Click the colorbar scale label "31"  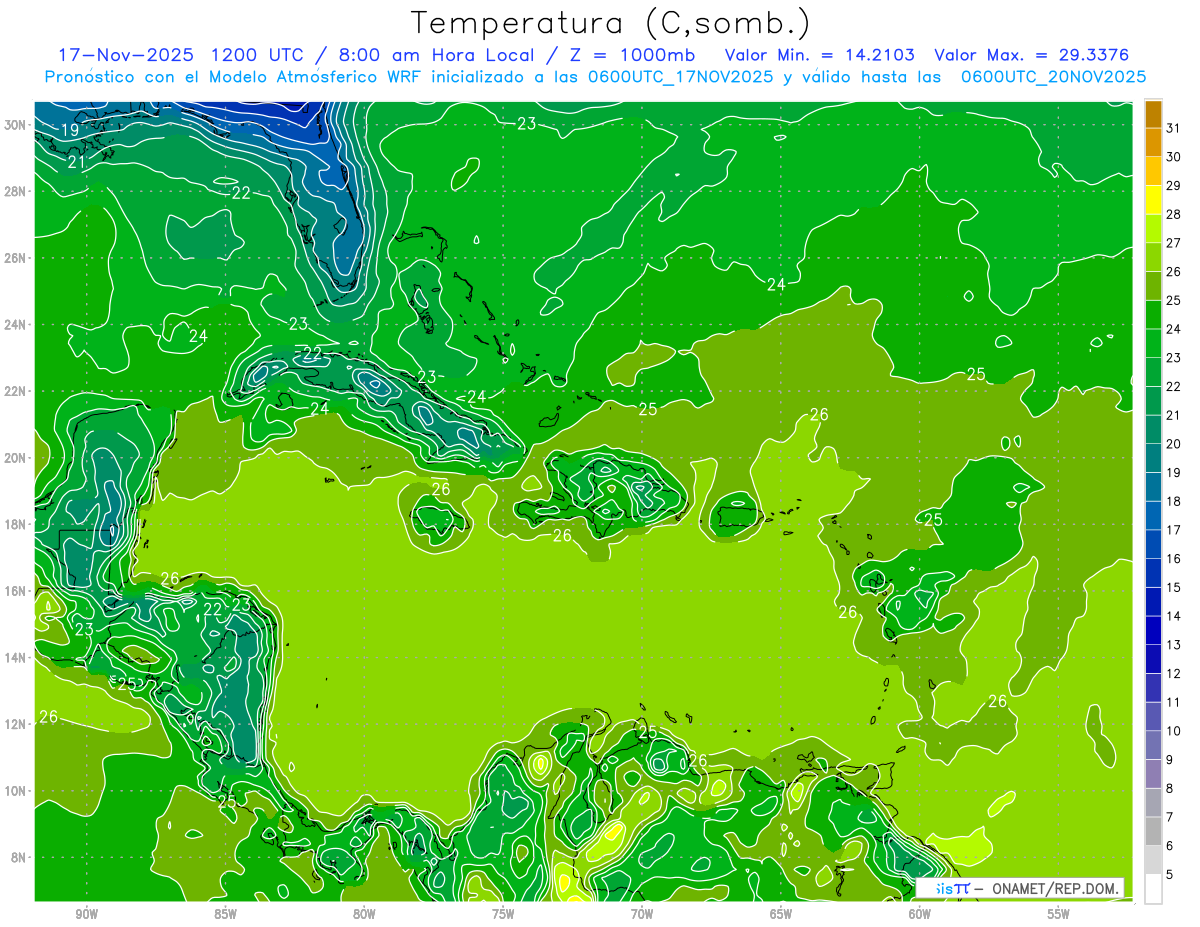click(x=1173, y=128)
